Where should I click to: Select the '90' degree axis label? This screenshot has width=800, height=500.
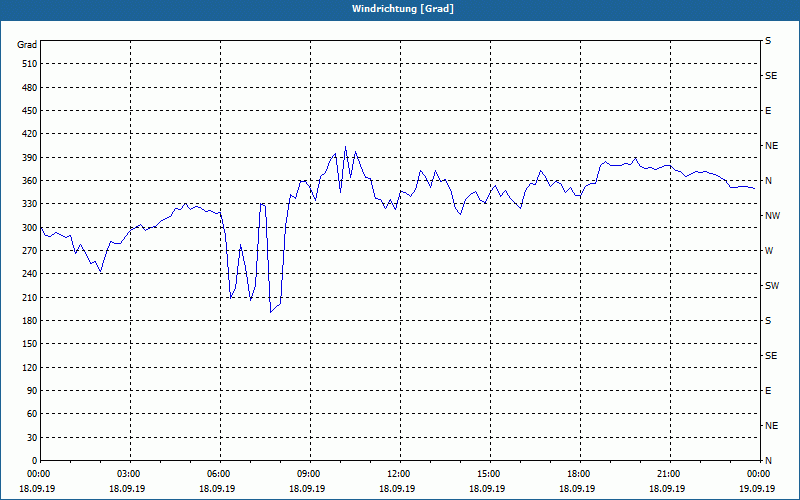32,391
